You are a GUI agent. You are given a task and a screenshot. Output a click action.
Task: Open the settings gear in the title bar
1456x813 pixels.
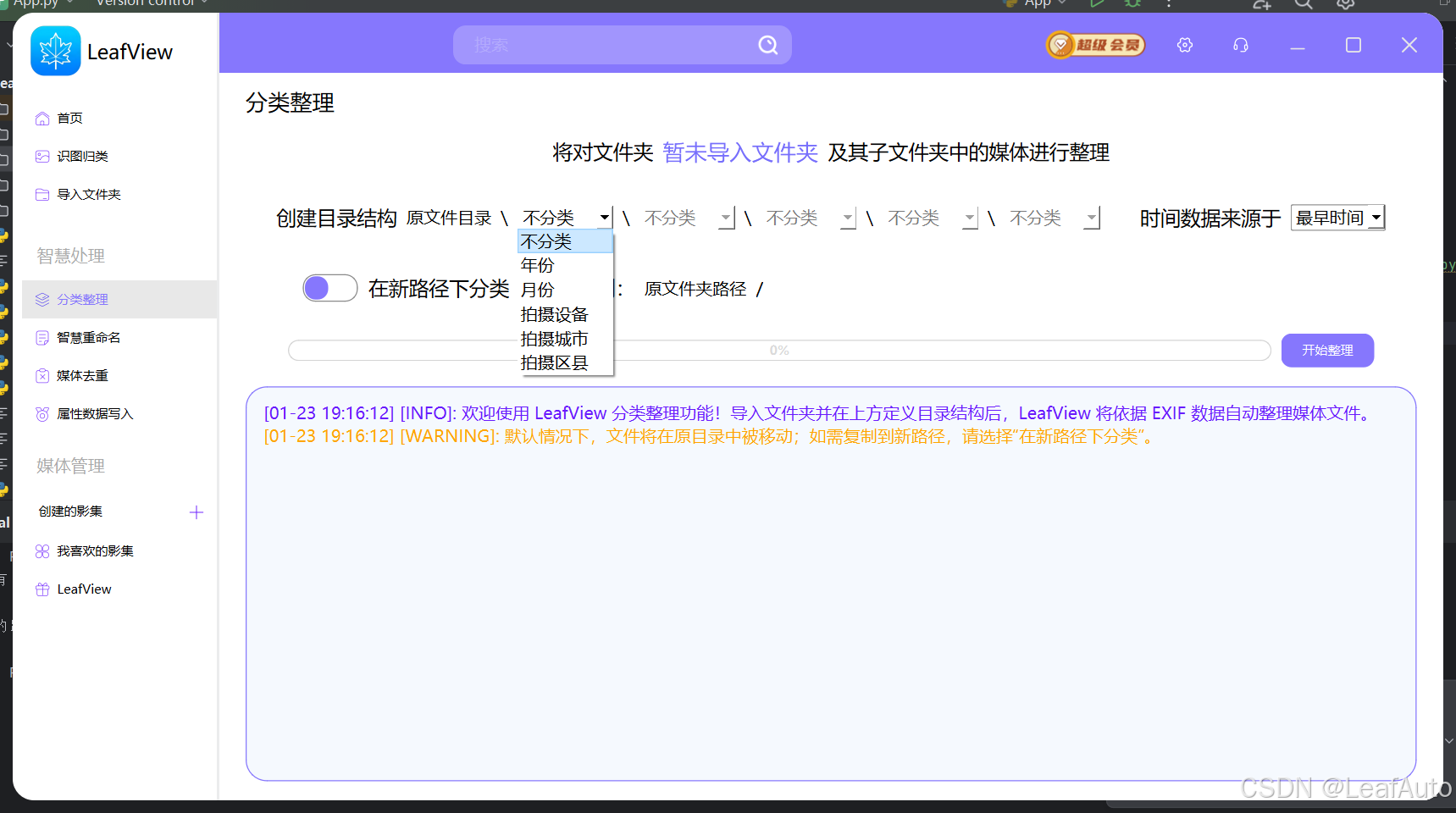click(1184, 45)
